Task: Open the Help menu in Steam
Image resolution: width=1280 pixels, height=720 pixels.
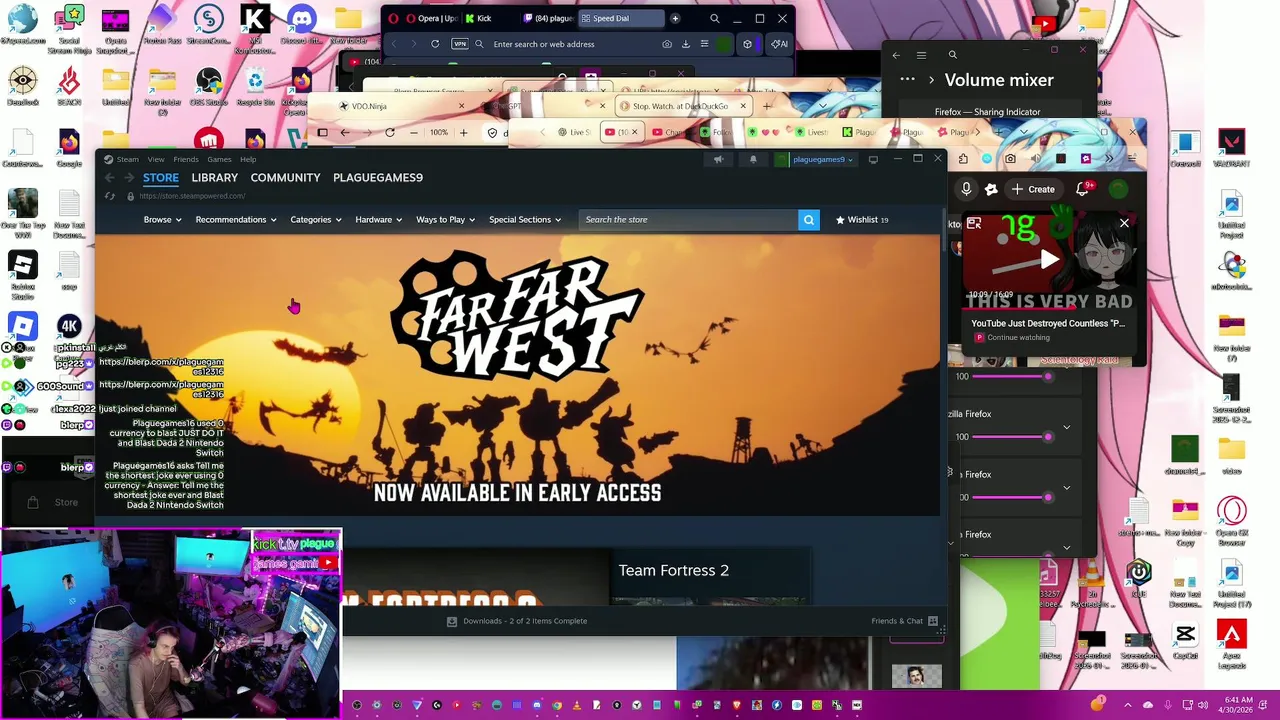Action: click(248, 159)
